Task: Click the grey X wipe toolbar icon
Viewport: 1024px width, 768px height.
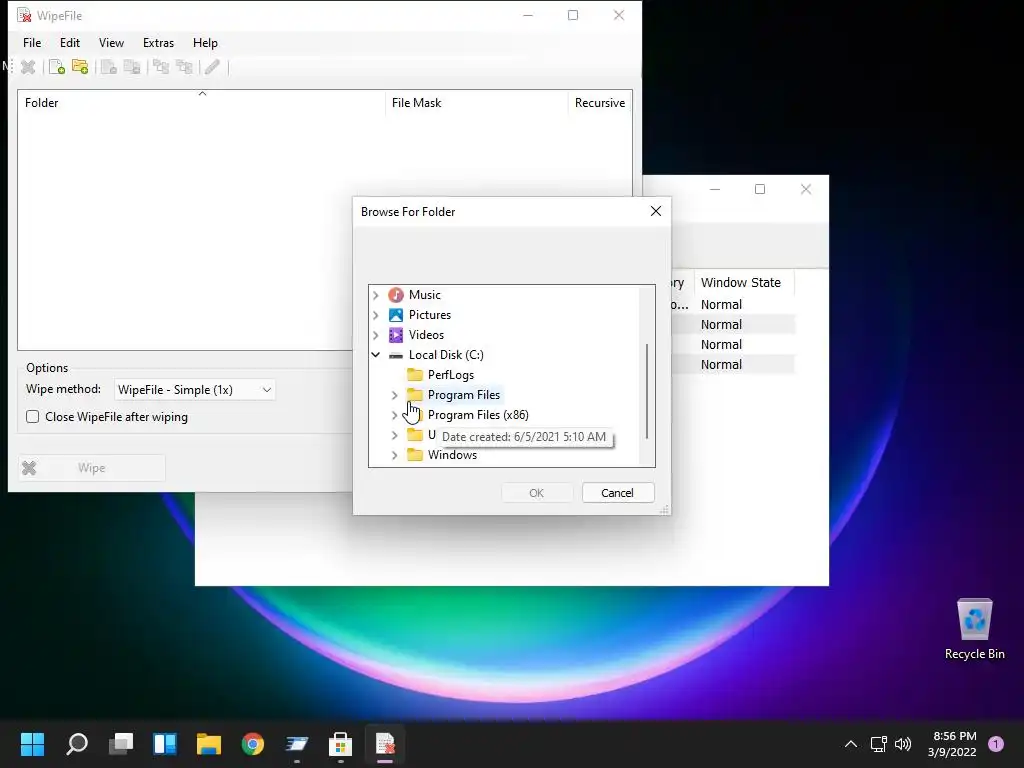Action: pyautogui.click(x=28, y=67)
